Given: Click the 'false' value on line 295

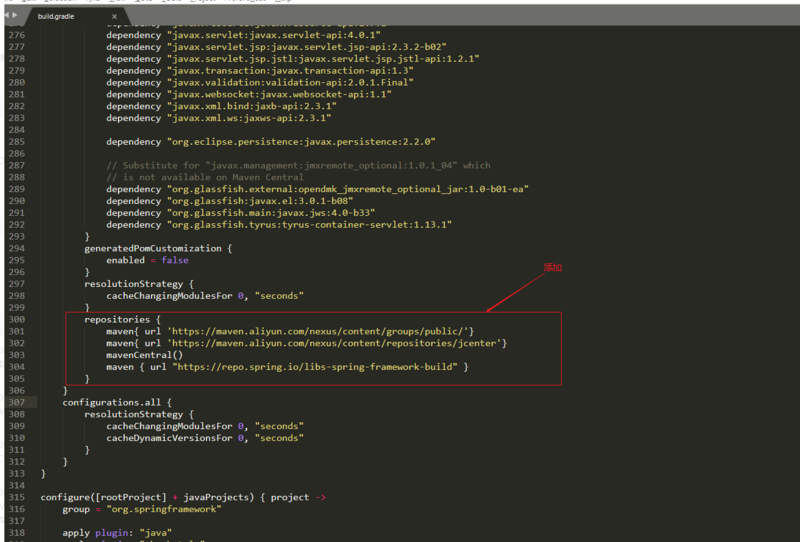Looking at the screenshot, I should pos(175,260).
